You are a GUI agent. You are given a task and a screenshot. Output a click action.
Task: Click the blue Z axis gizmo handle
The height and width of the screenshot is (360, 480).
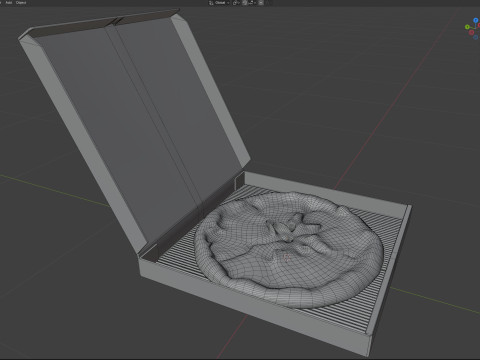pos(476,20)
